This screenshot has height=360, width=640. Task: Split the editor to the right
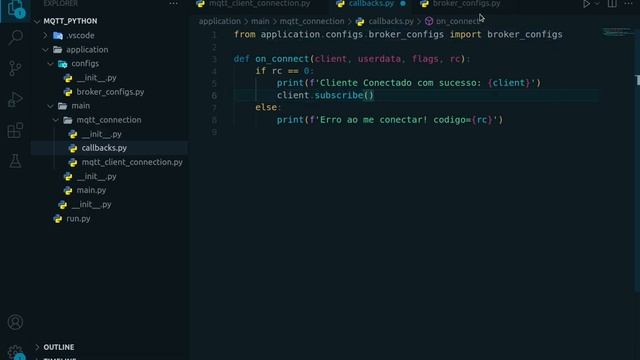(612, 4)
